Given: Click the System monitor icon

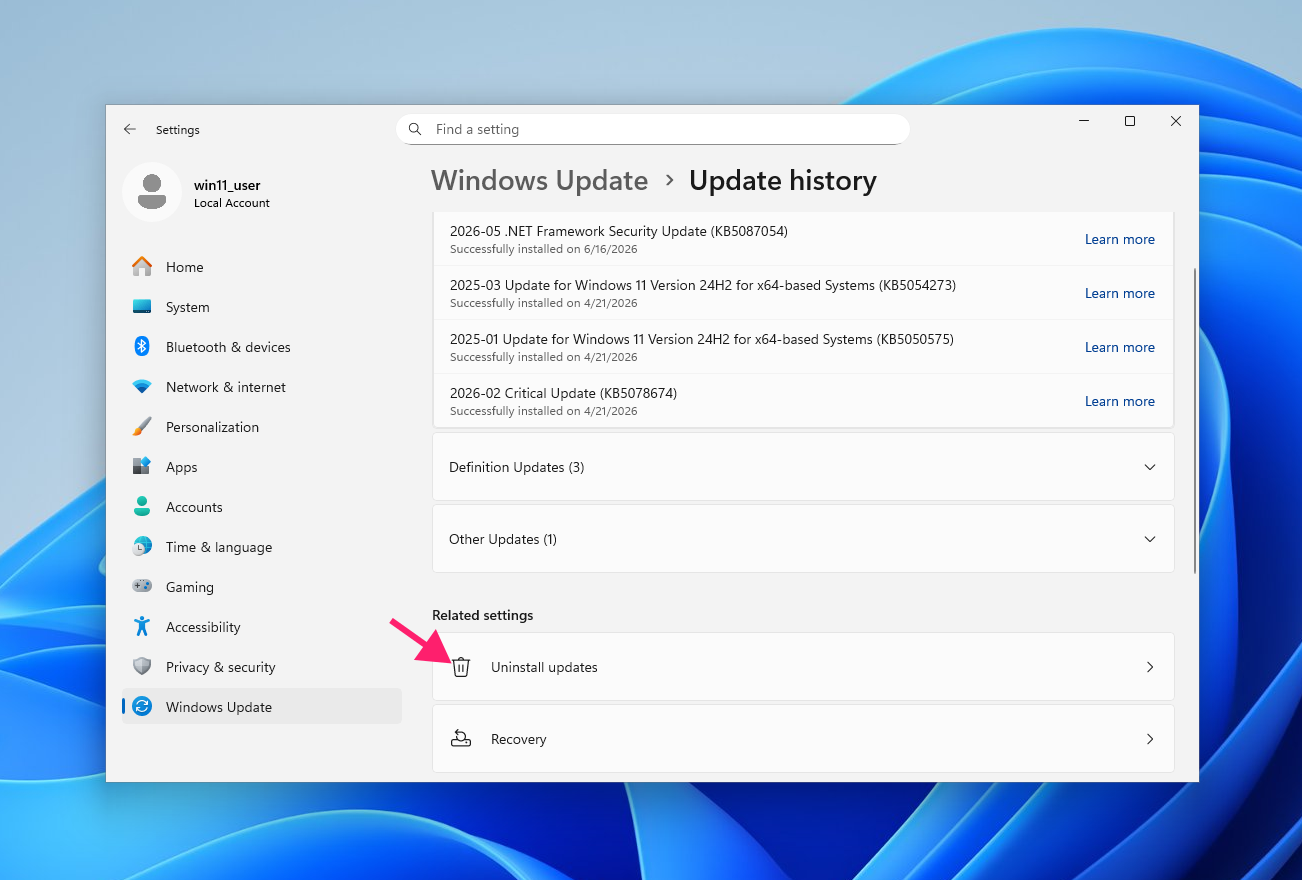Looking at the screenshot, I should click(142, 307).
